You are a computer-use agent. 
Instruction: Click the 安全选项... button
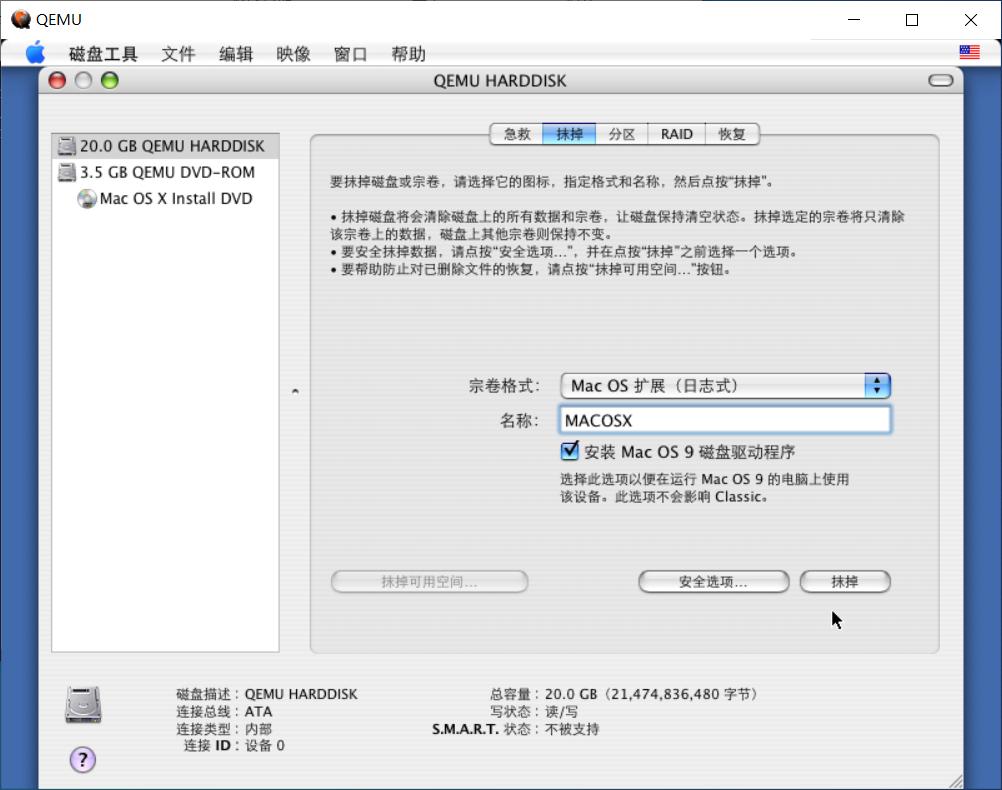pyautogui.click(x=713, y=582)
